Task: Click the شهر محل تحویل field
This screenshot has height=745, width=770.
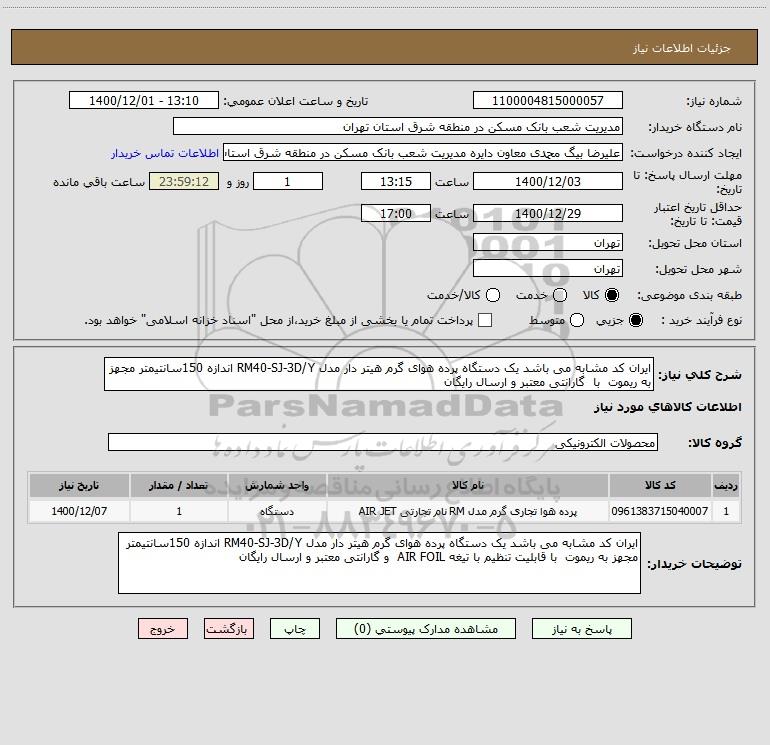Action: [x=548, y=269]
